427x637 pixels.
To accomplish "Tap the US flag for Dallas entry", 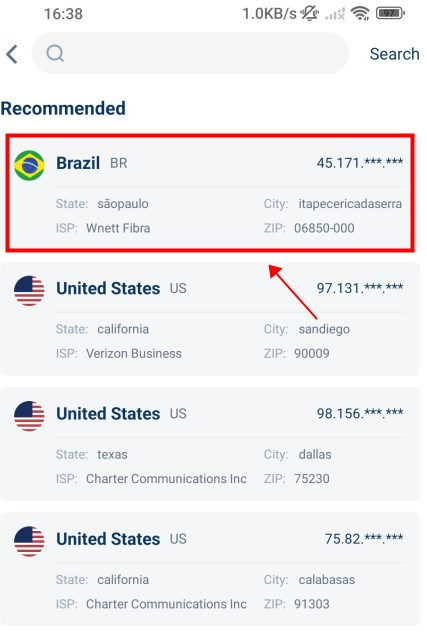I will [x=29, y=416].
